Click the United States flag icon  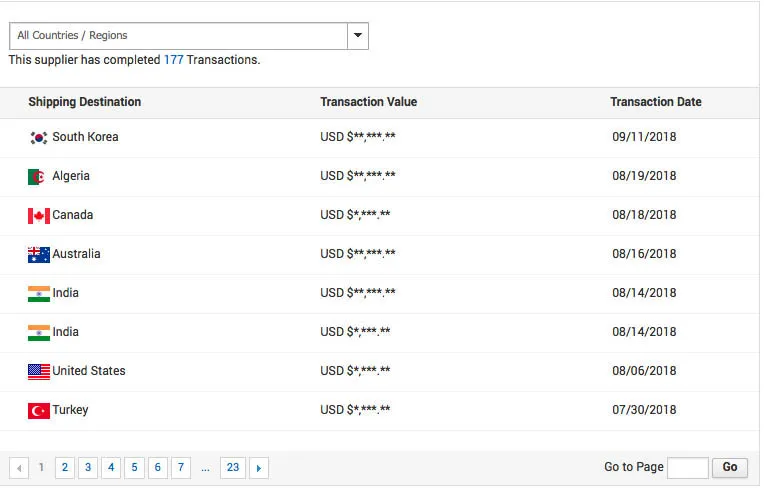(x=39, y=372)
